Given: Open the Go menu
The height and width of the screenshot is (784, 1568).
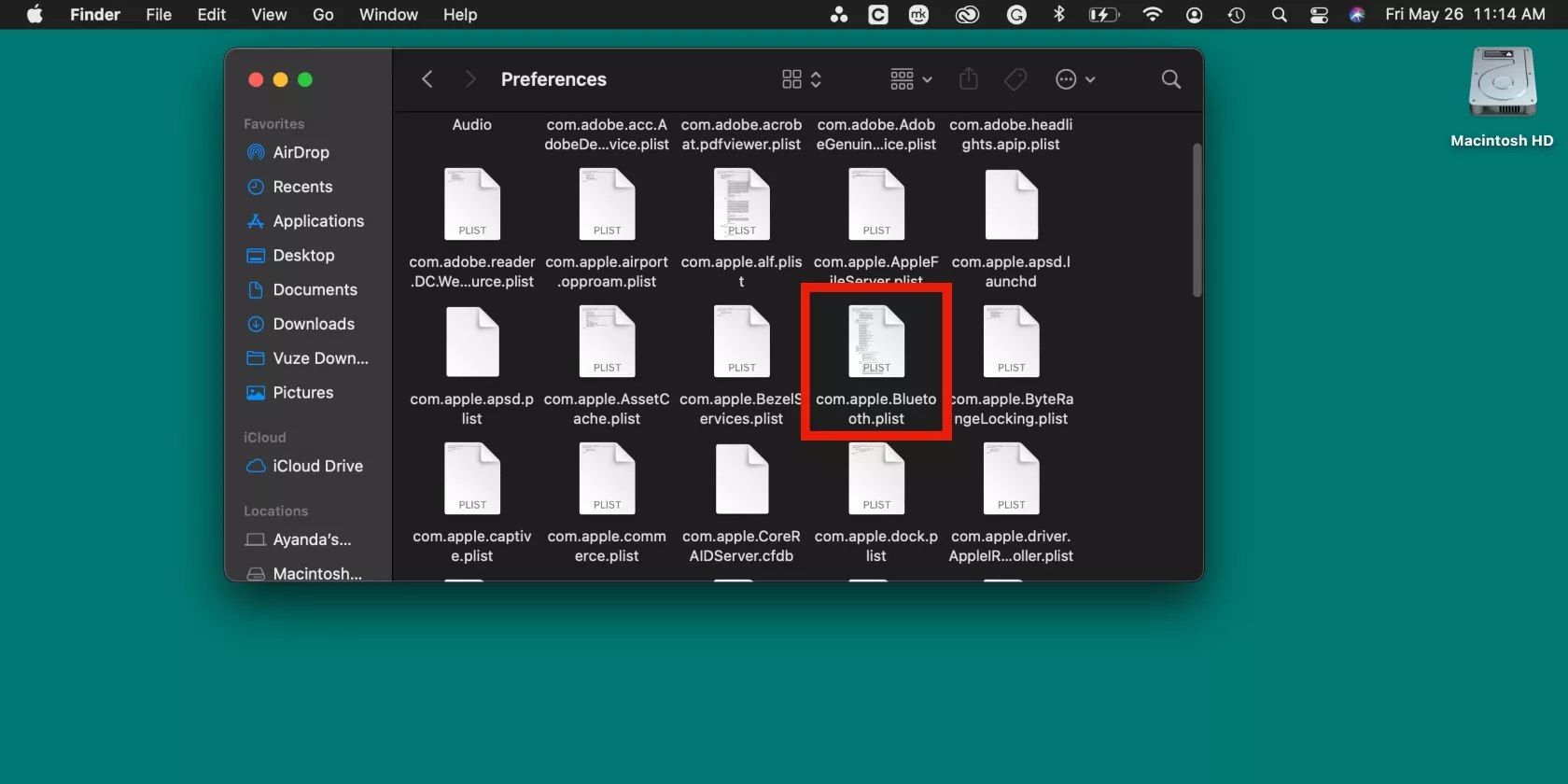Looking at the screenshot, I should click(x=323, y=14).
